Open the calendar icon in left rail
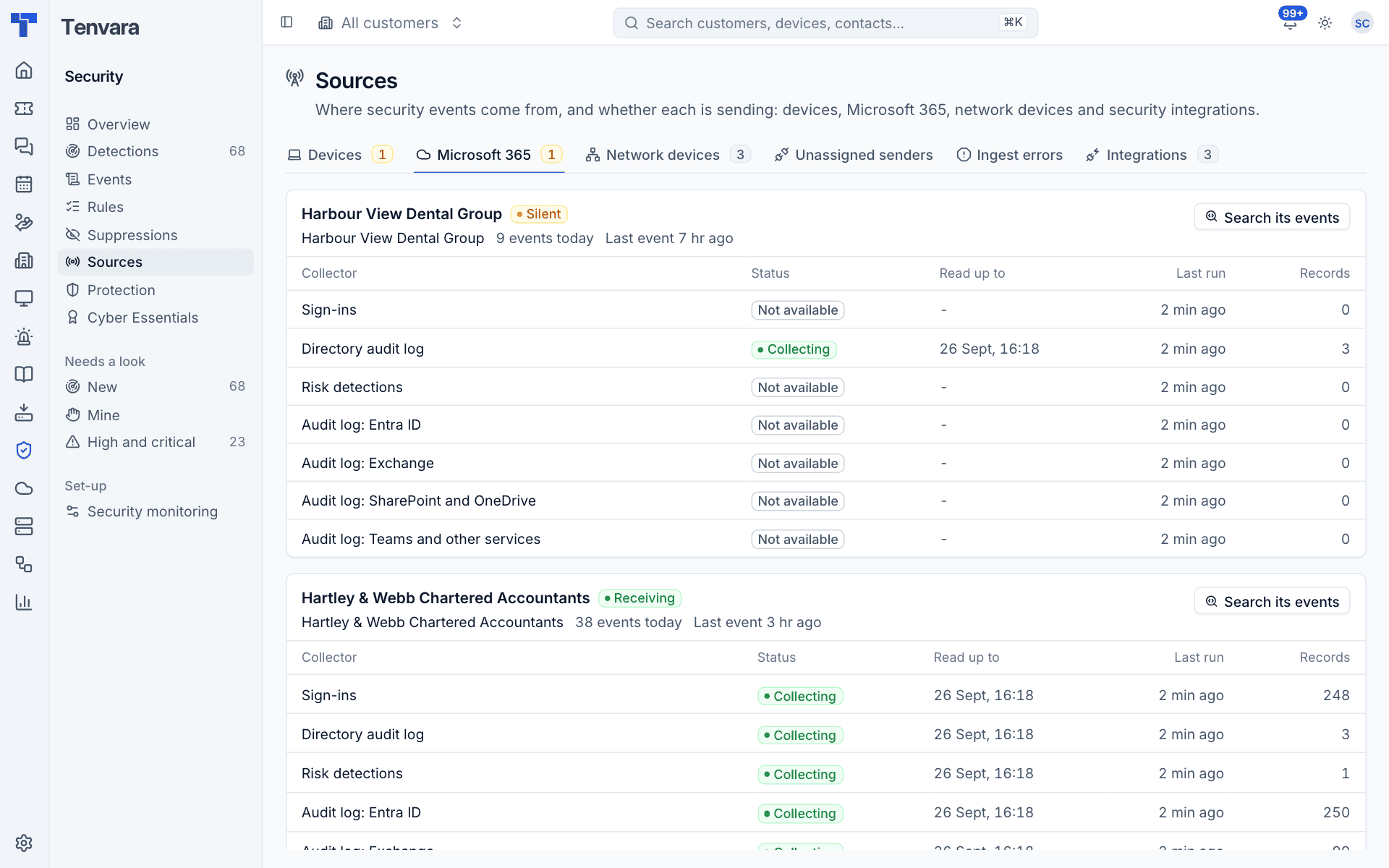 (24, 184)
